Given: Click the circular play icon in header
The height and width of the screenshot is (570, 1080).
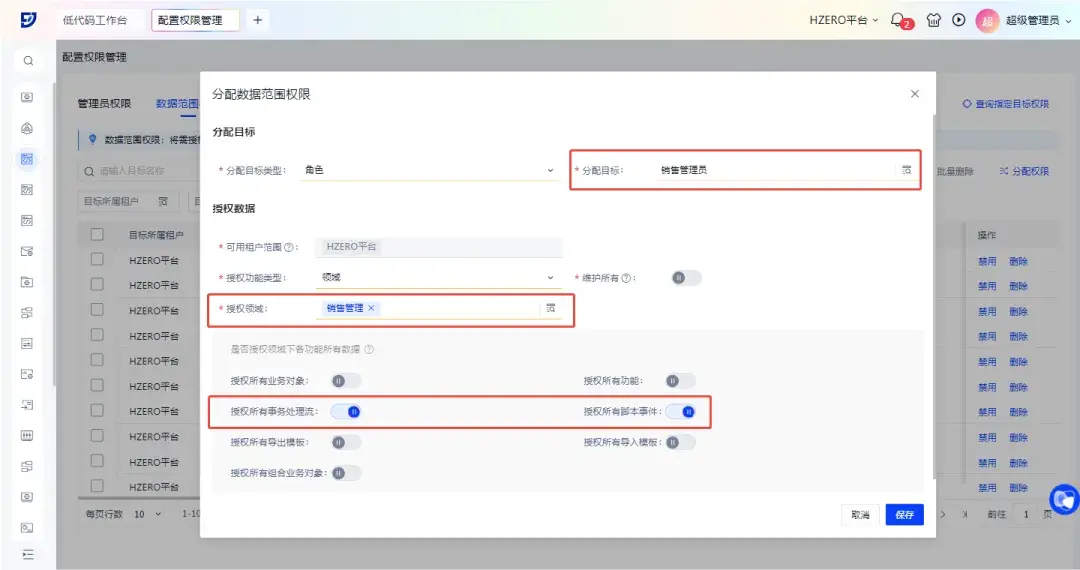Looking at the screenshot, I should 959,20.
